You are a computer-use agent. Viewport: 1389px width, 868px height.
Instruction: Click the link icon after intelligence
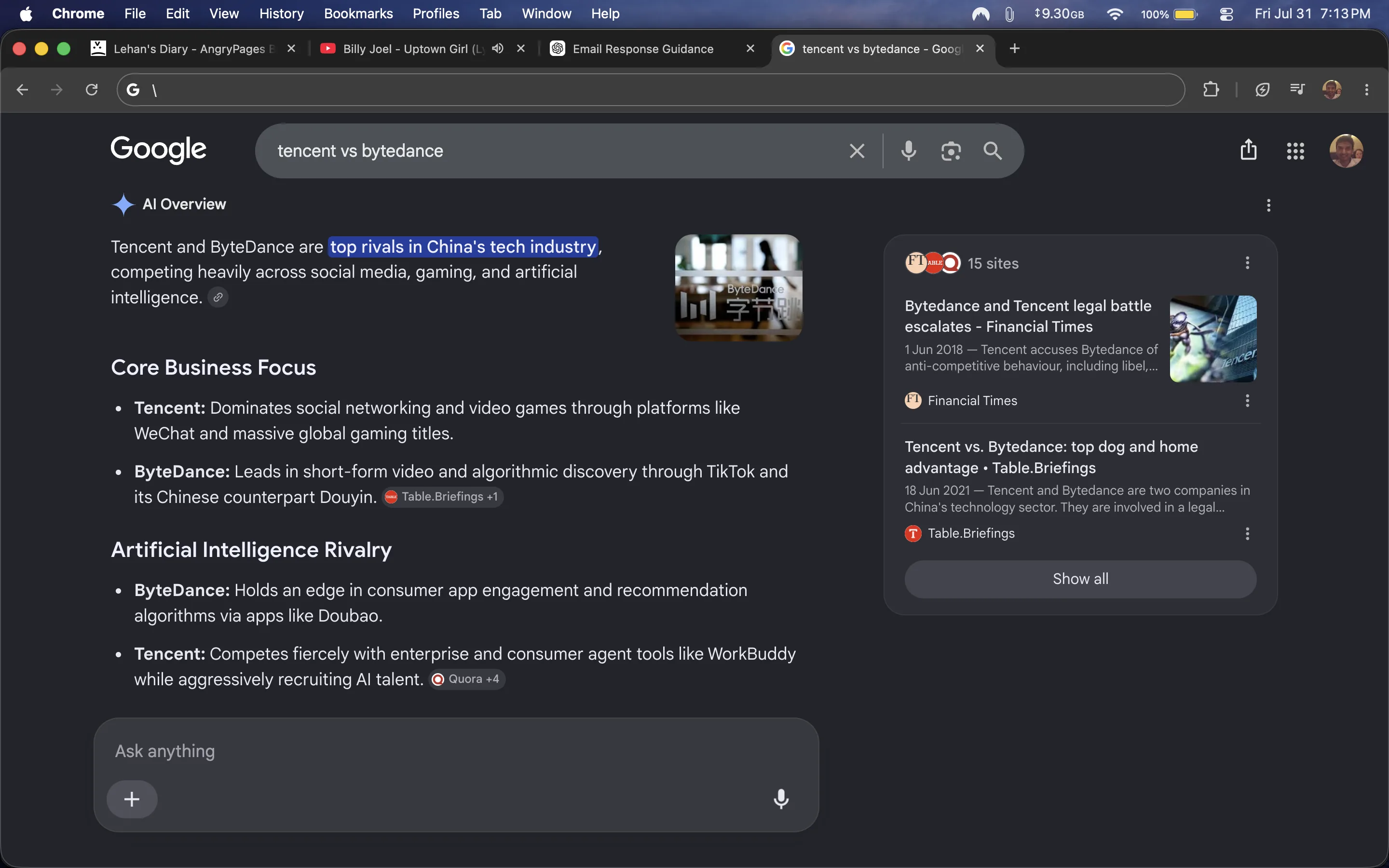pyautogui.click(x=218, y=298)
